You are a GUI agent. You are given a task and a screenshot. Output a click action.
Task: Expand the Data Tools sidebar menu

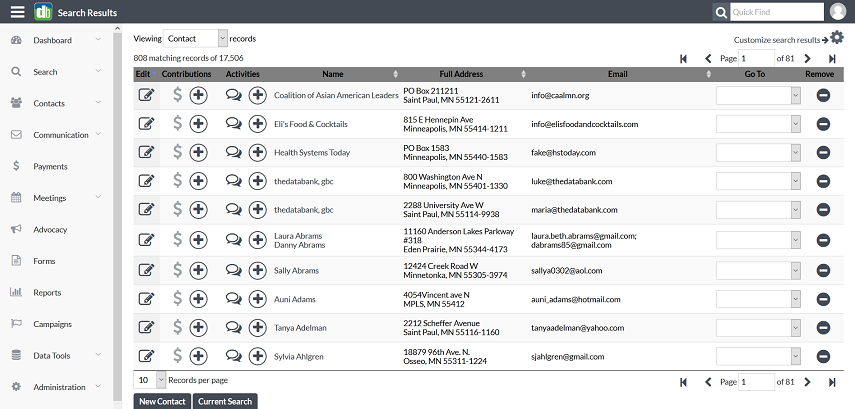(98, 355)
